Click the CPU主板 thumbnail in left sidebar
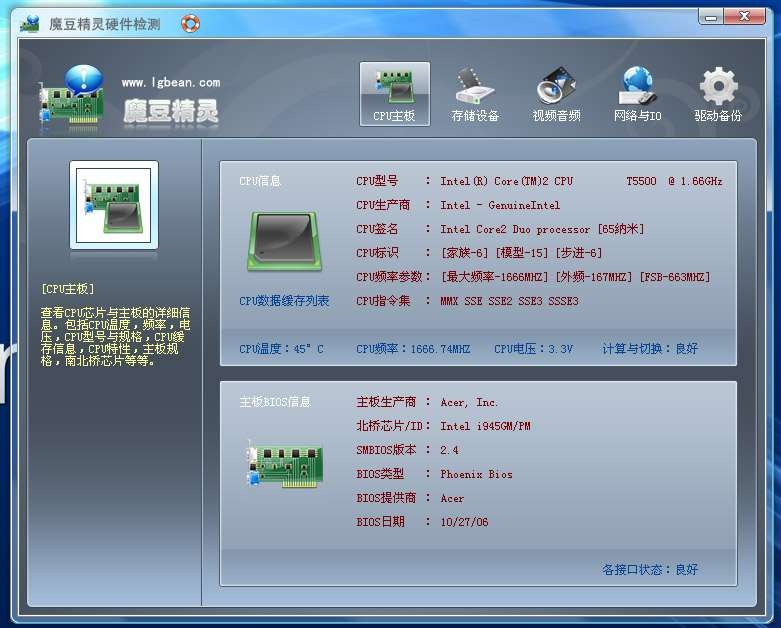Viewport: 781px width, 628px height. point(114,205)
